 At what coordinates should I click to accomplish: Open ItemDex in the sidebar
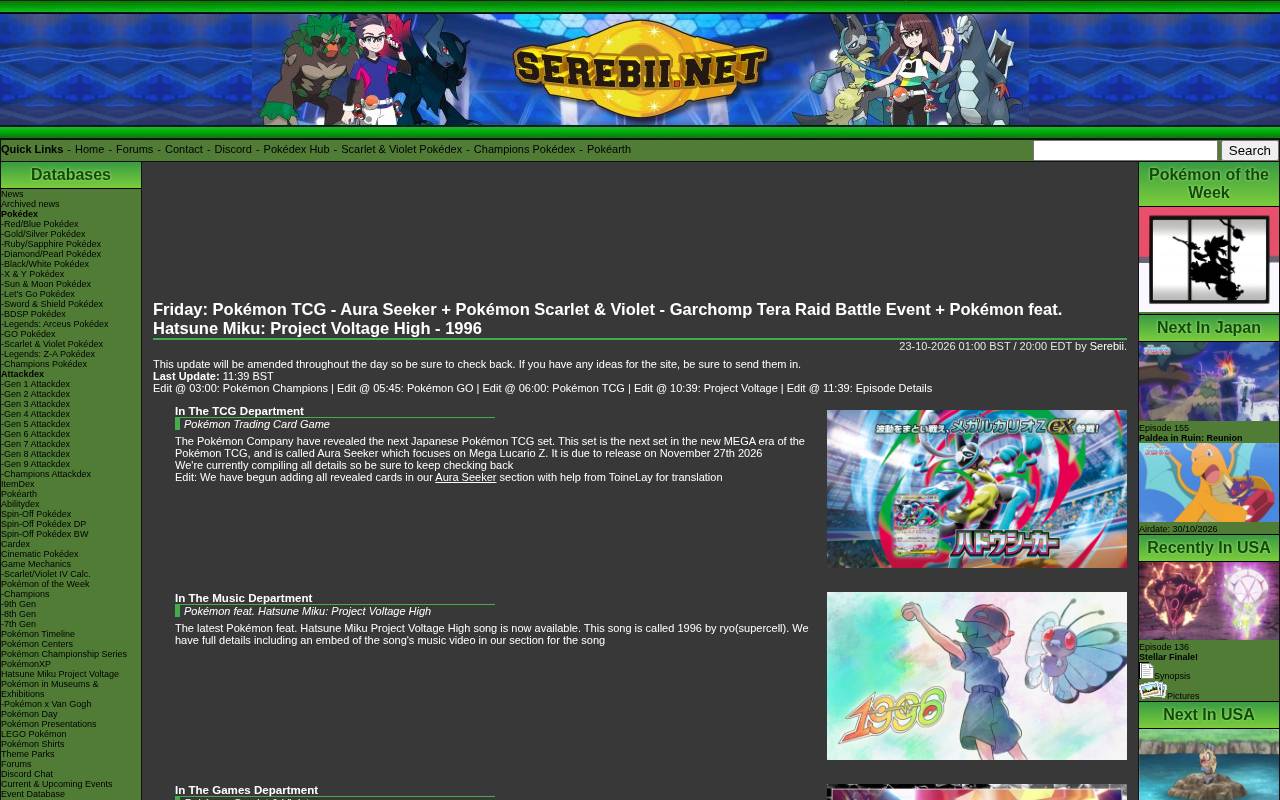pos(18,484)
